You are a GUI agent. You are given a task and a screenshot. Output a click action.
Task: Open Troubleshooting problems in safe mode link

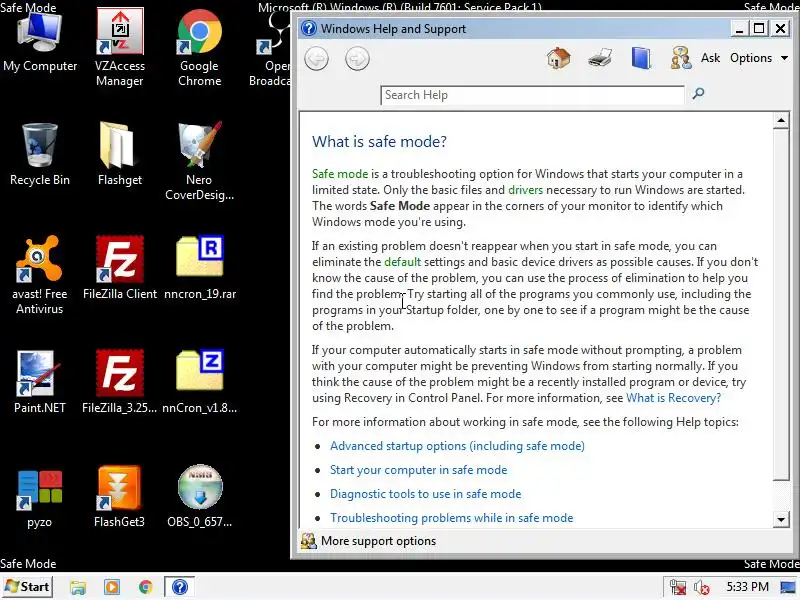click(452, 518)
